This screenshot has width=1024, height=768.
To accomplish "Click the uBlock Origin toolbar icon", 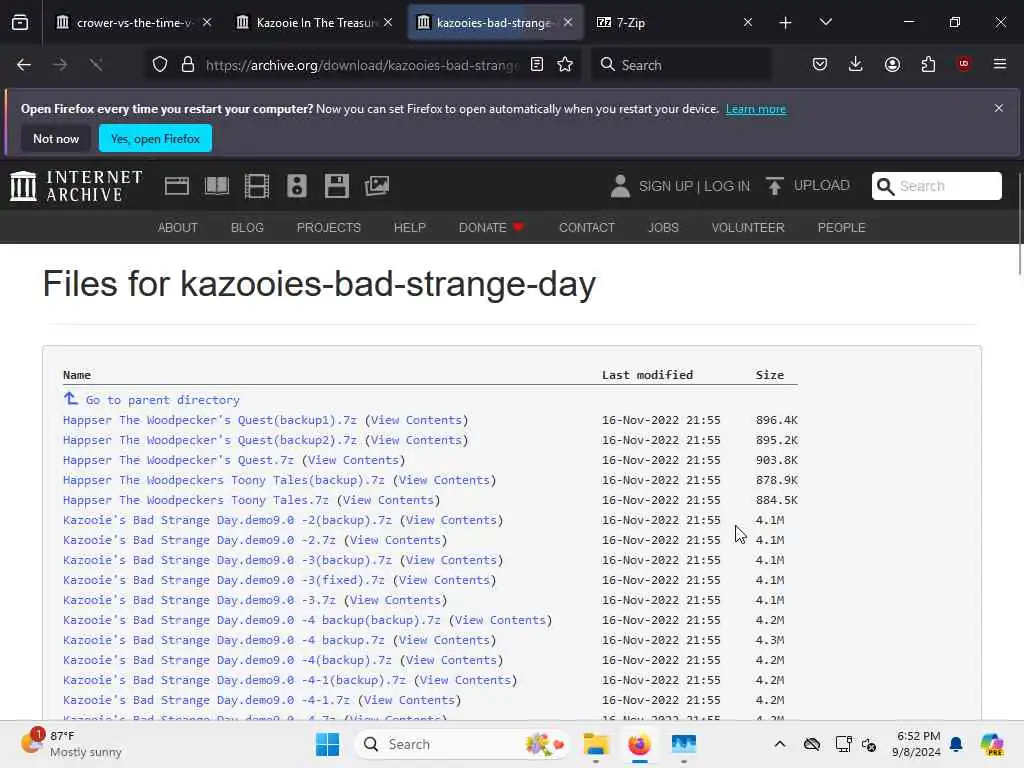I will tap(964, 64).
